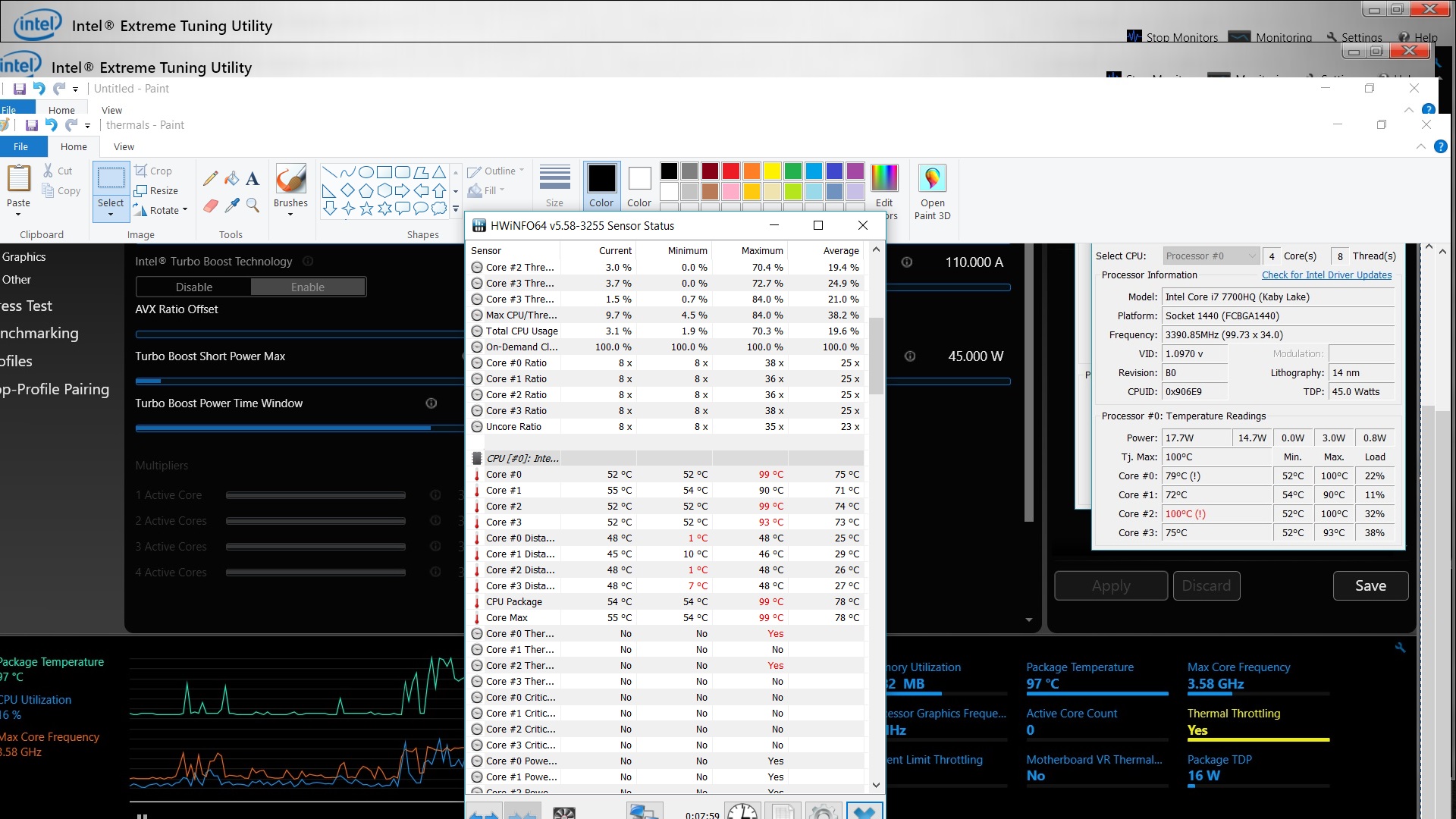The height and width of the screenshot is (819, 1456).
Task: Pick the Color picker eyedropper tool
Action: 232,206
